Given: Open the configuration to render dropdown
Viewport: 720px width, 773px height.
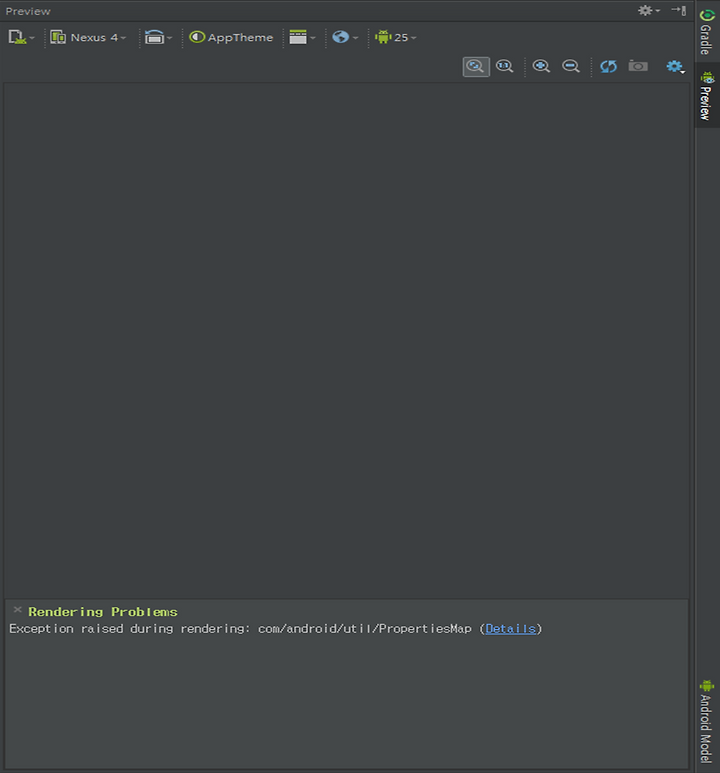Looking at the screenshot, I should click(x=21, y=37).
